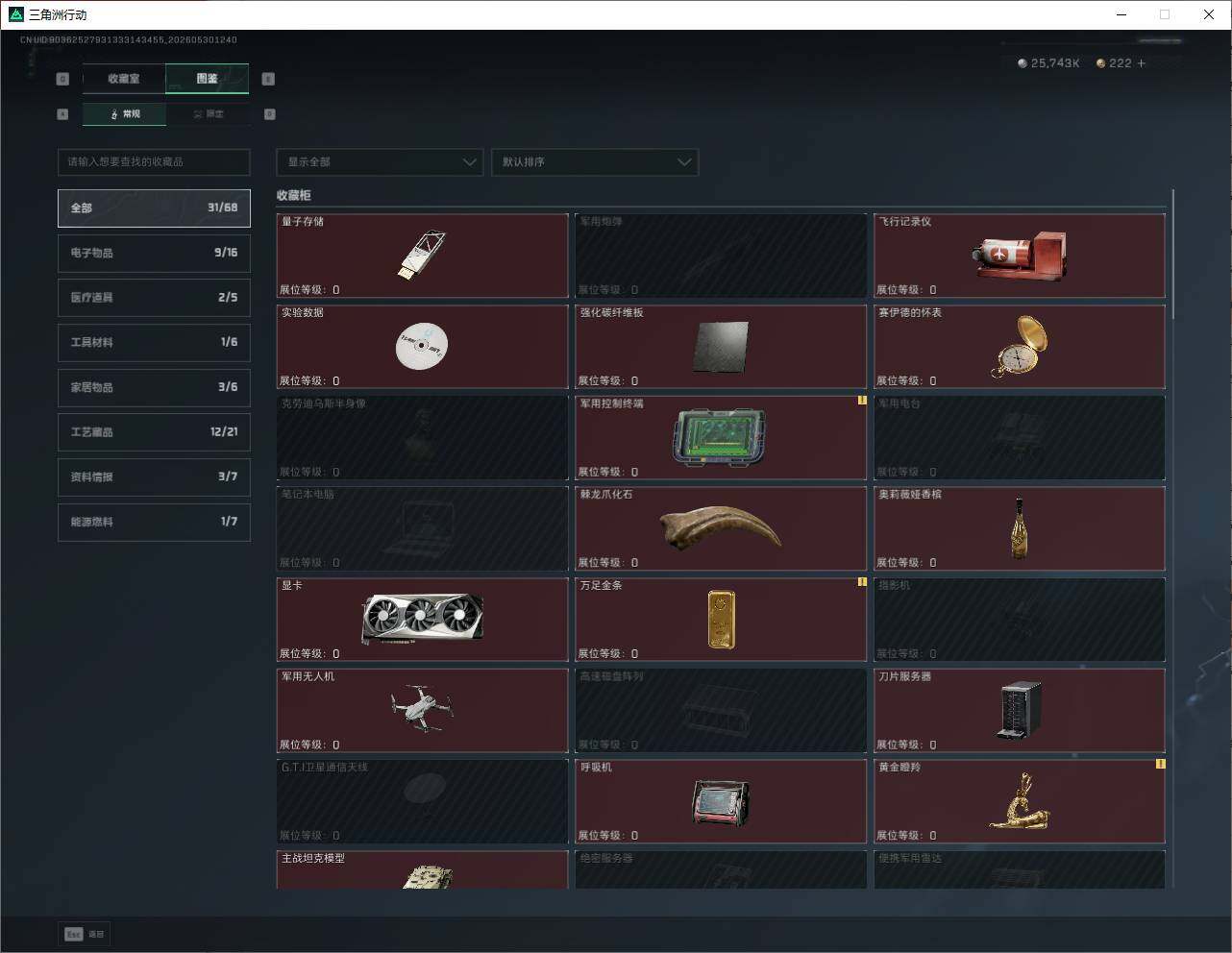Image resolution: width=1232 pixels, height=953 pixels.
Task: Open the locked 便携军用雷达 card
Action: pyautogui.click(x=1020, y=869)
